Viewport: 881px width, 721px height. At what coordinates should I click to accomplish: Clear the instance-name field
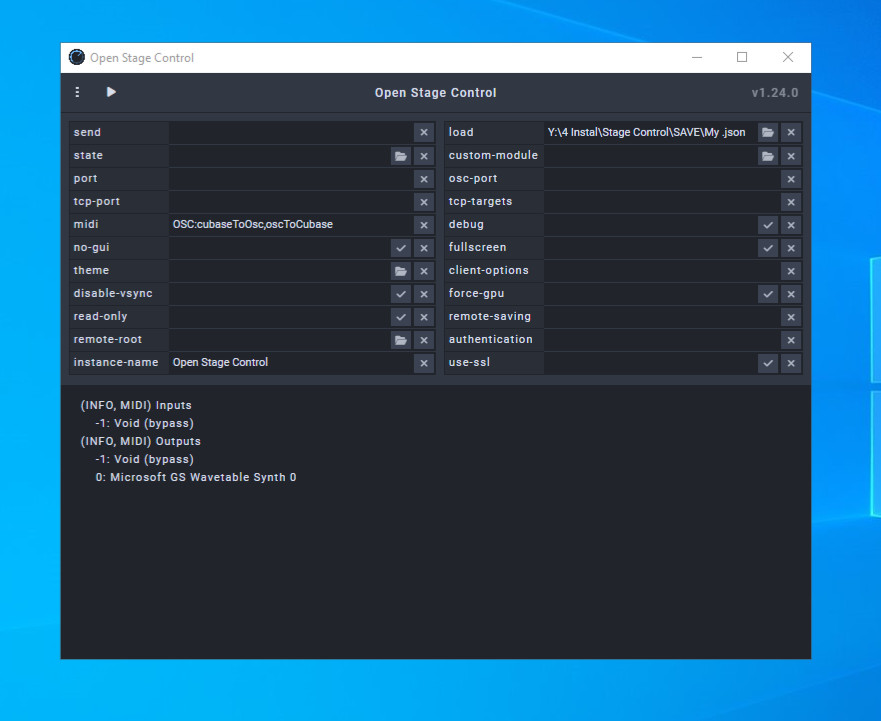click(424, 363)
